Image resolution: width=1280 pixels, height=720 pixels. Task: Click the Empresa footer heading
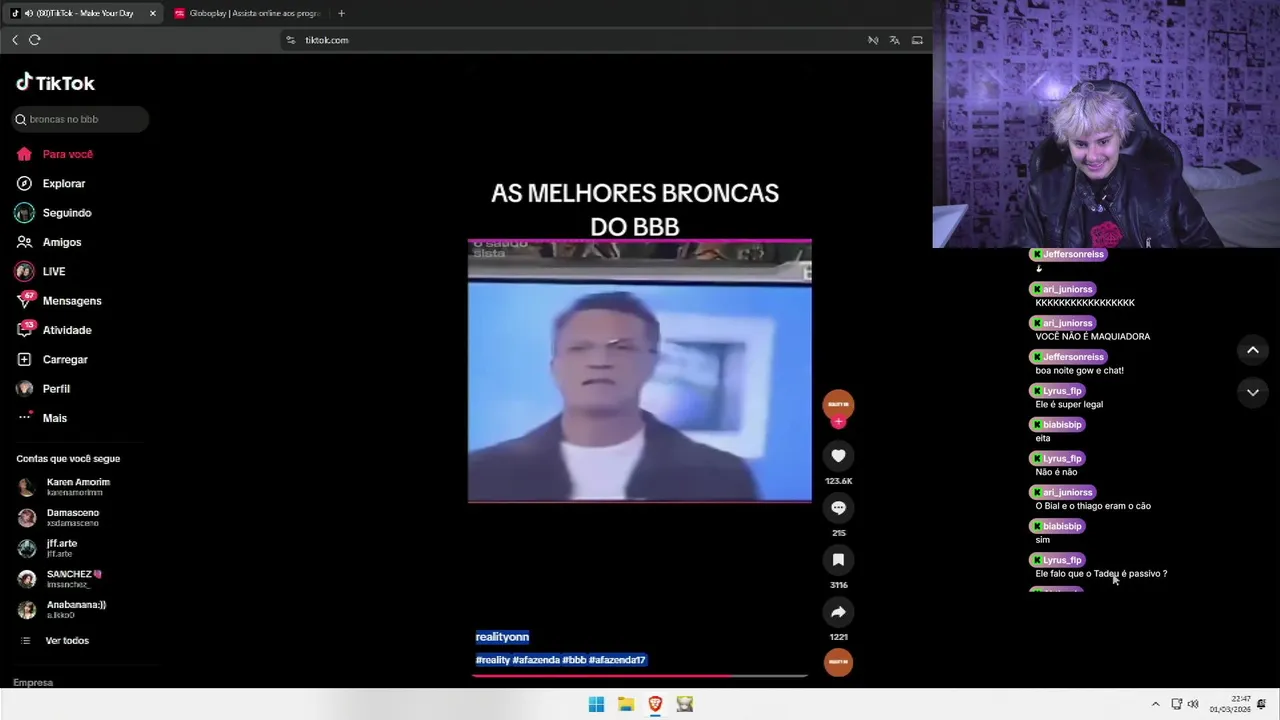click(x=33, y=682)
